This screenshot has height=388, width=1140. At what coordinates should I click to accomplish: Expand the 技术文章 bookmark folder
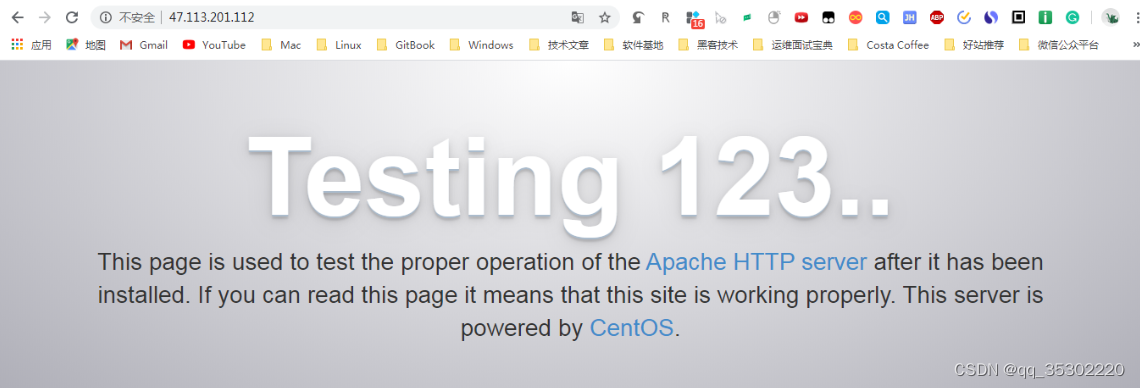pyautogui.click(x=558, y=45)
